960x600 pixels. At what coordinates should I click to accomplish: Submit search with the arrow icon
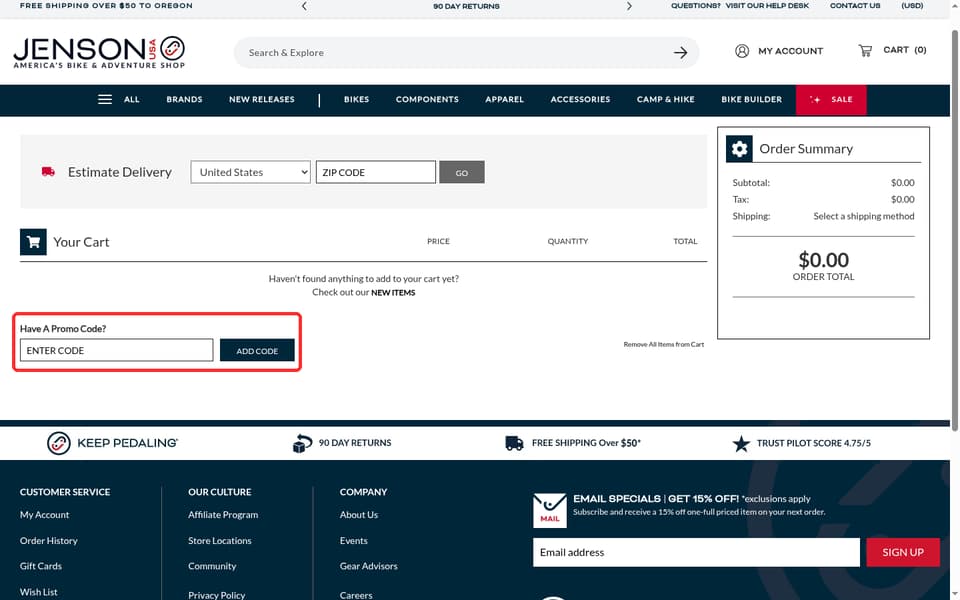(x=680, y=53)
